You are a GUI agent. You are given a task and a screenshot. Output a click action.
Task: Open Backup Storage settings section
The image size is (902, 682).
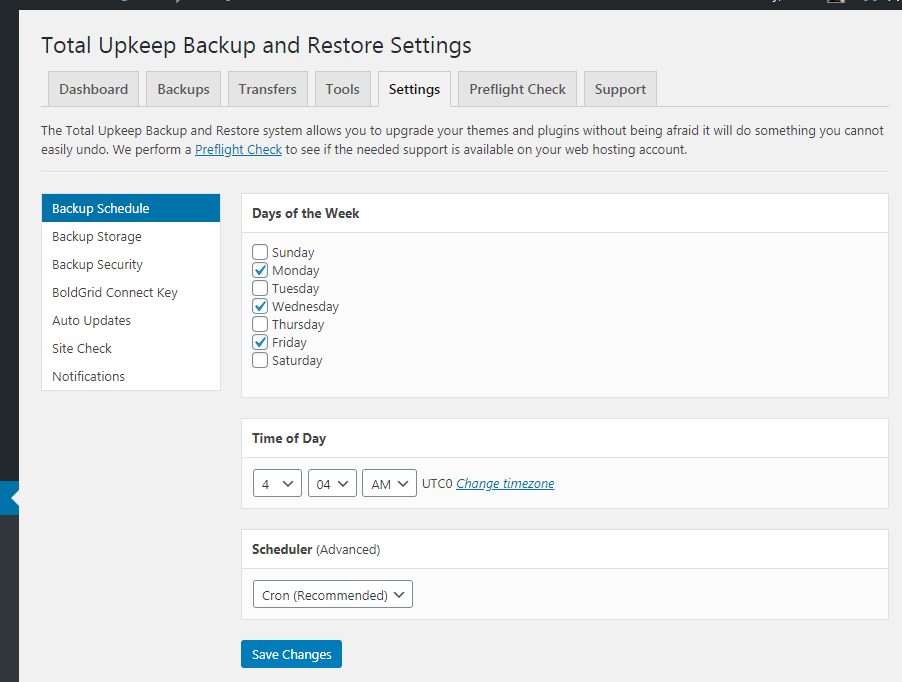(97, 237)
